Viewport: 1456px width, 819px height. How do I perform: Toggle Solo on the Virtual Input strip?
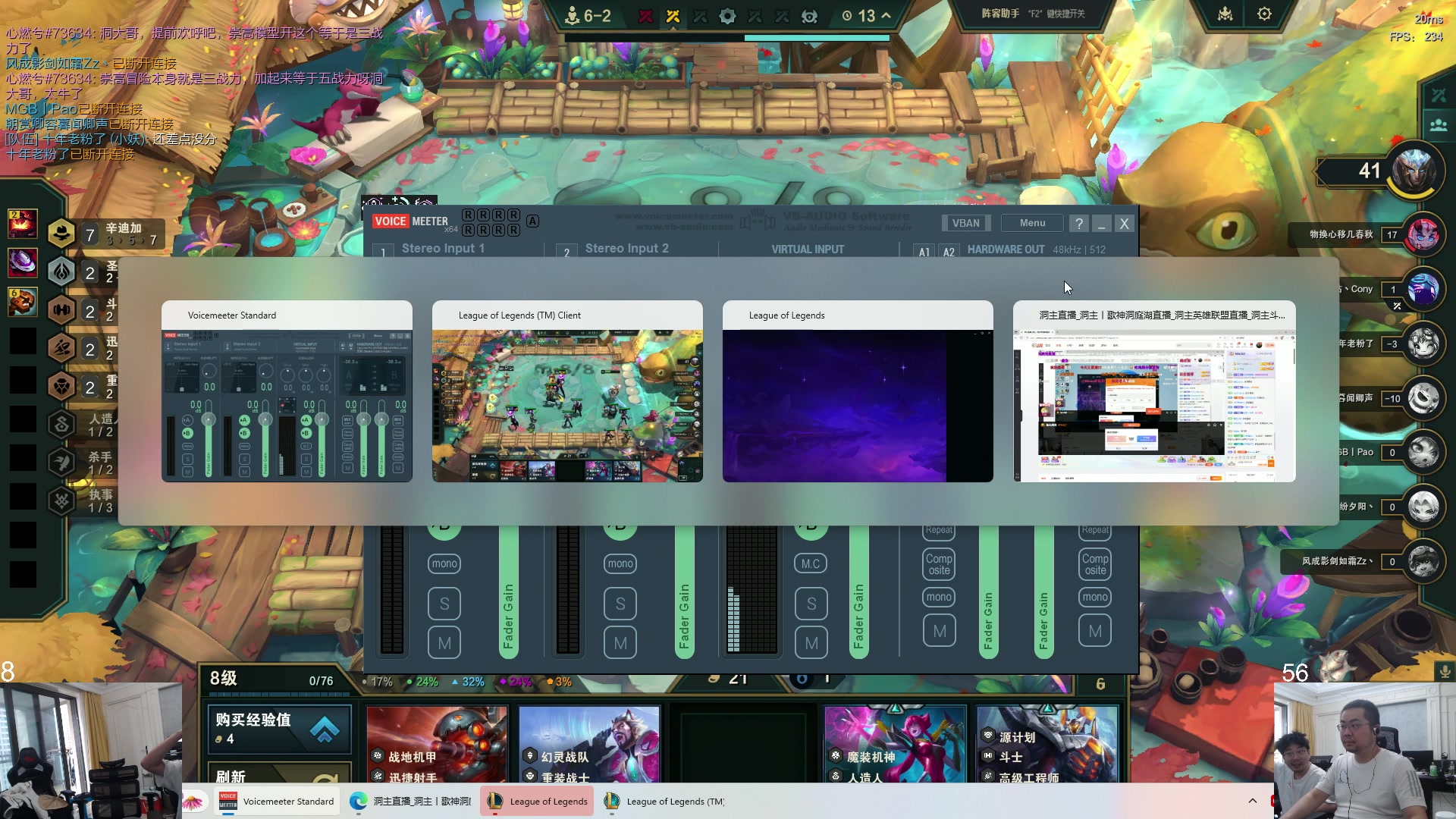(x=811, y=604)
